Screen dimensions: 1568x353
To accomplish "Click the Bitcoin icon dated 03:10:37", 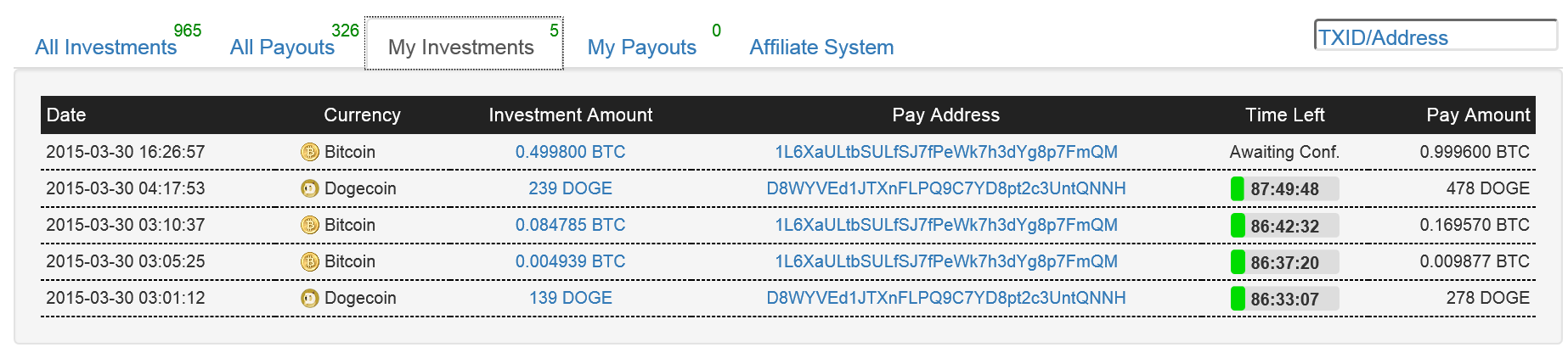I will pyautogui.click(x=310, y=225).
